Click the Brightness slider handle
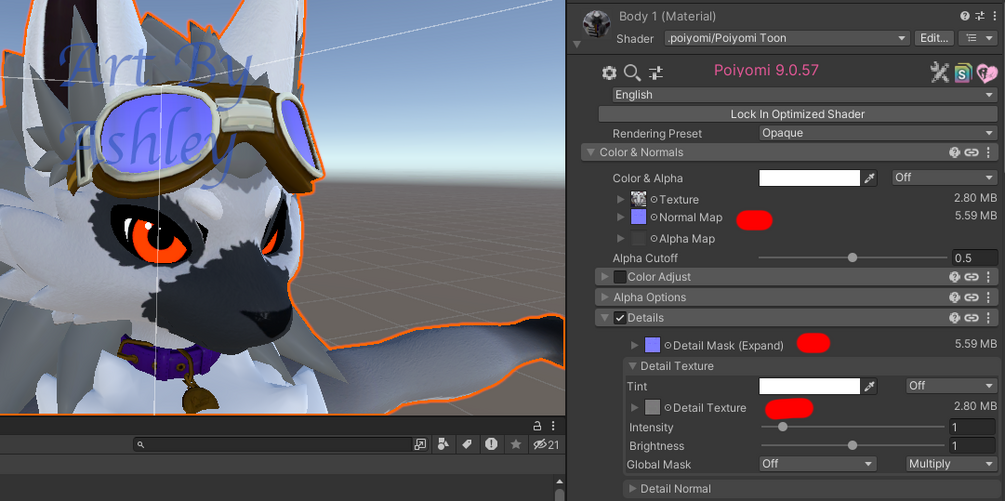This screenshot has height=501, width=1005. (x=852, y=445)
